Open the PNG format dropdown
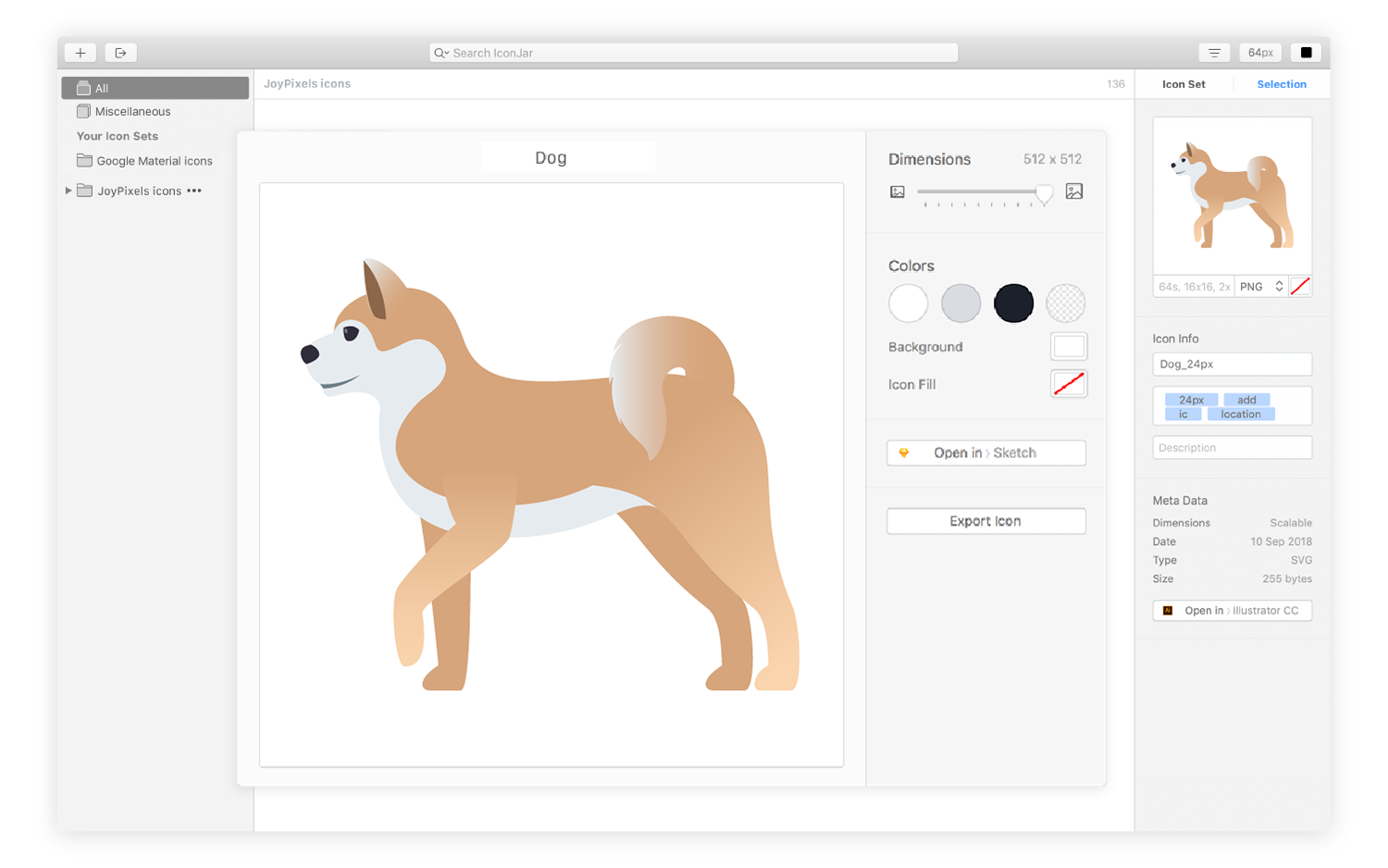 (1261, 287)
